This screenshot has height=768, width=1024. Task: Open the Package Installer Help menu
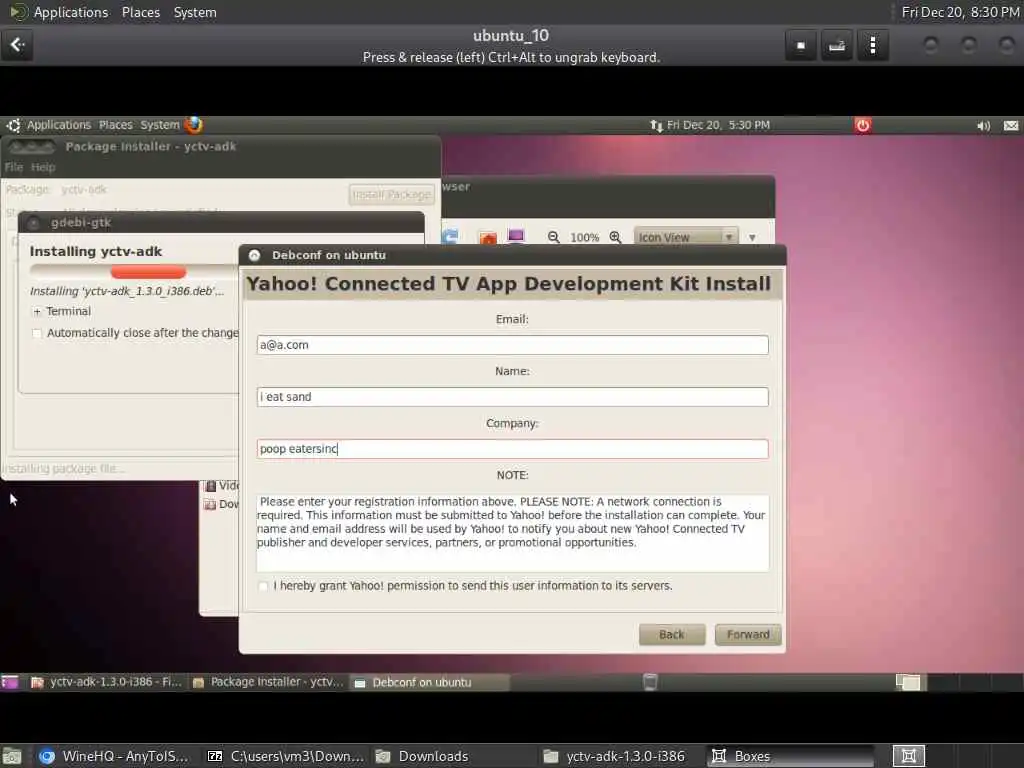(43, 167)
